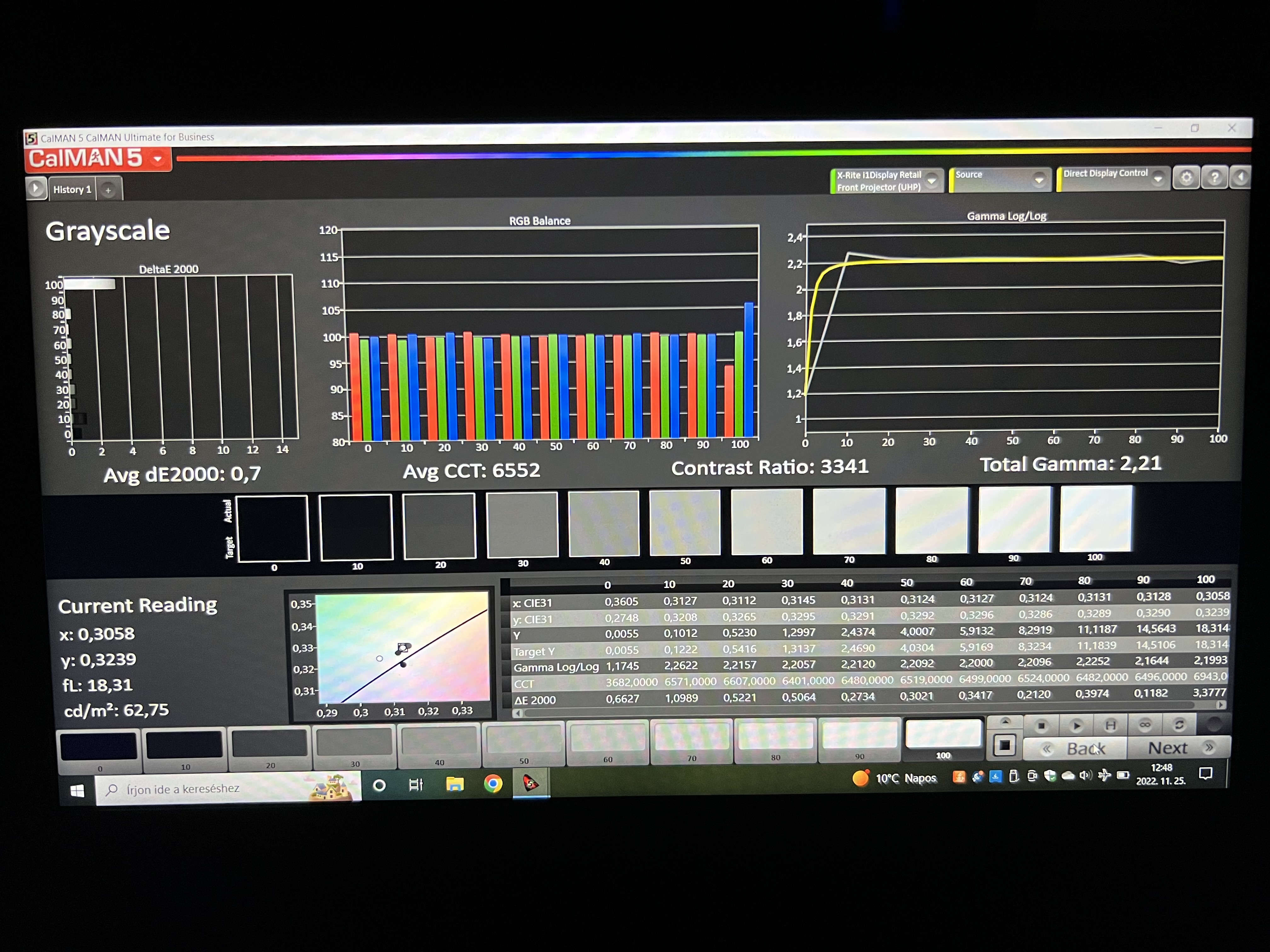Open the Source dropdown
The width and height of the screenshot is (1270, 952).
tap(1038, 180)
